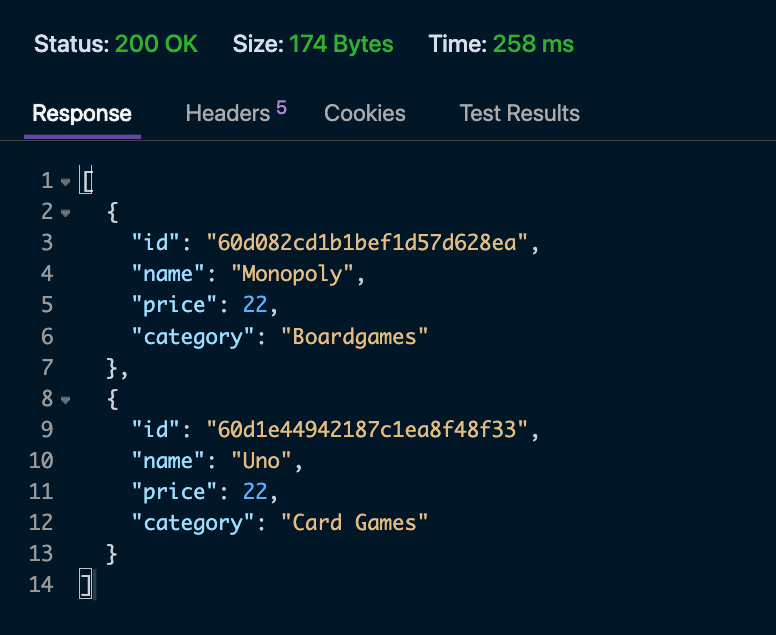Click the closing bracket on line 14
This screenshot has height=635, width=776.
pos(86,584)
